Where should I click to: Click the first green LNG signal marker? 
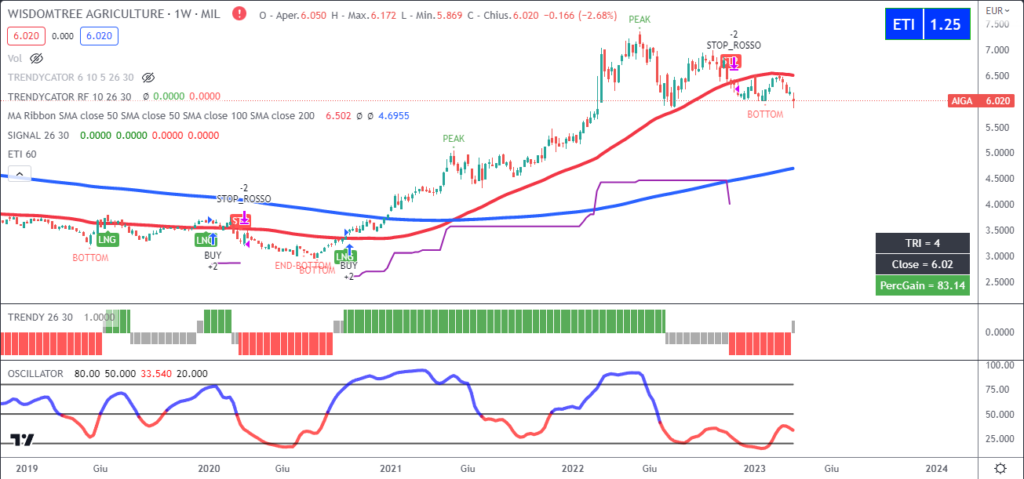107,239
